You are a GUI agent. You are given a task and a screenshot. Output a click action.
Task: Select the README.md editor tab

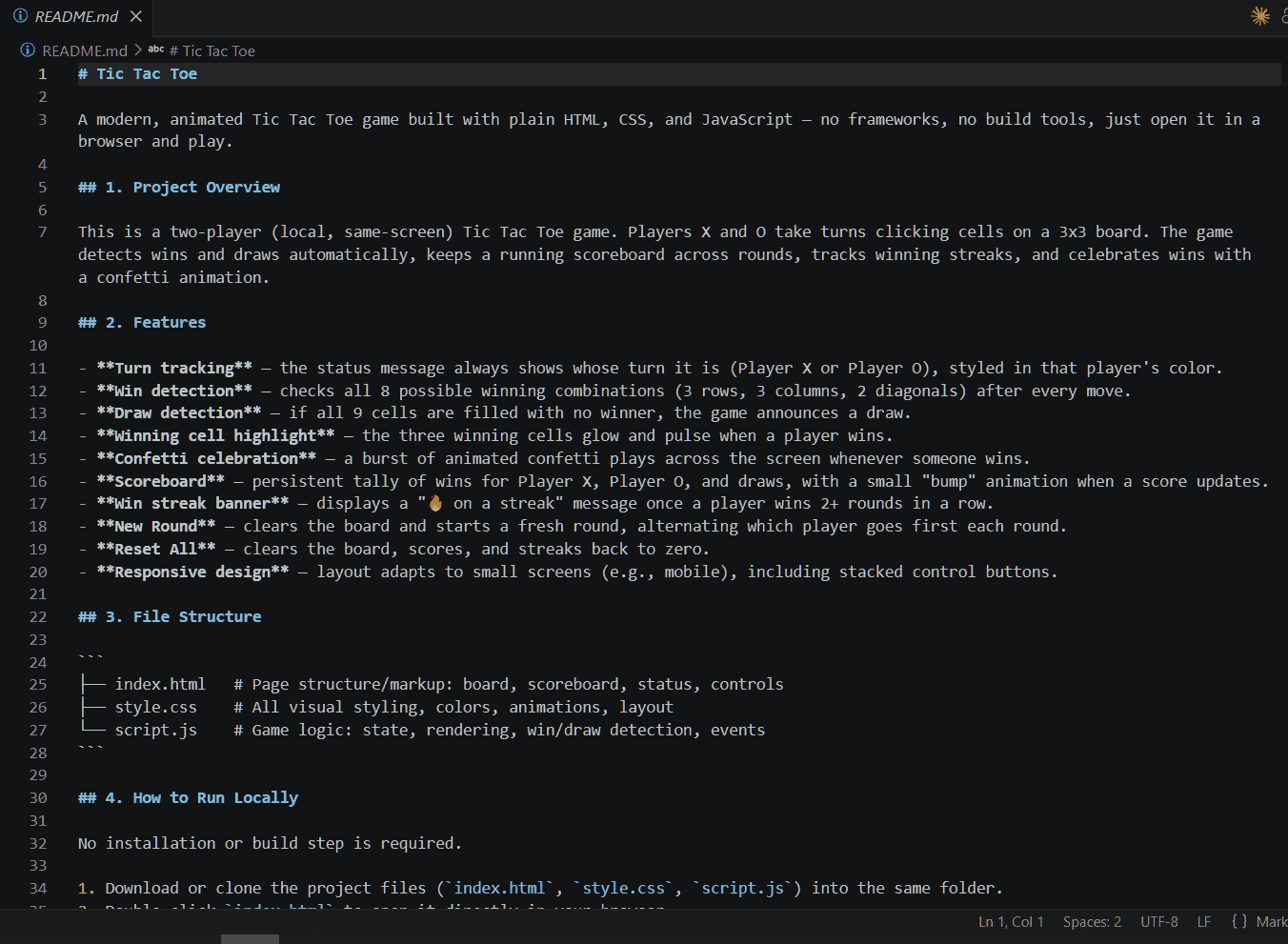pyautogui.click(x=76, y=16)
